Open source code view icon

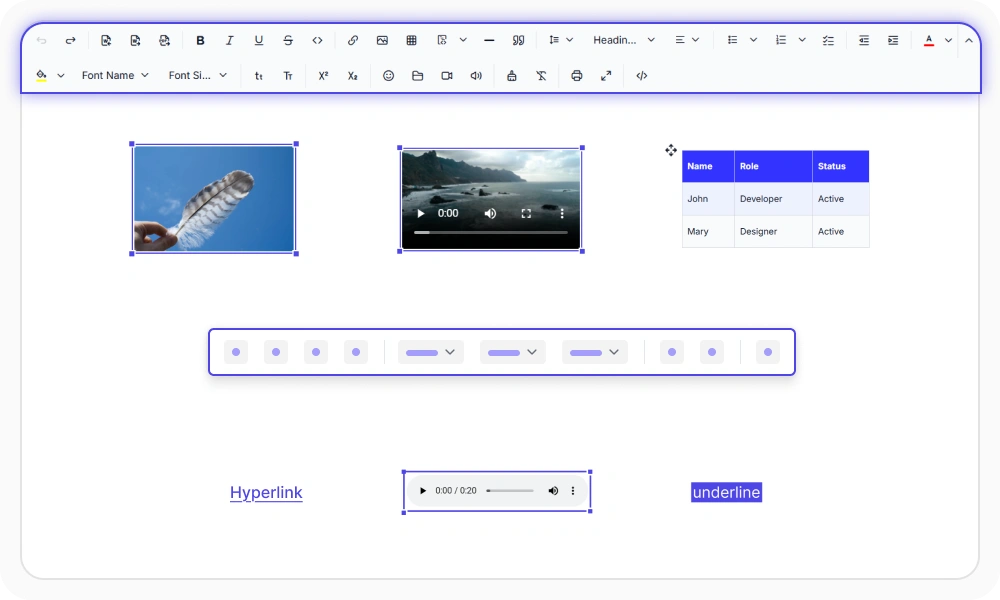642,76
